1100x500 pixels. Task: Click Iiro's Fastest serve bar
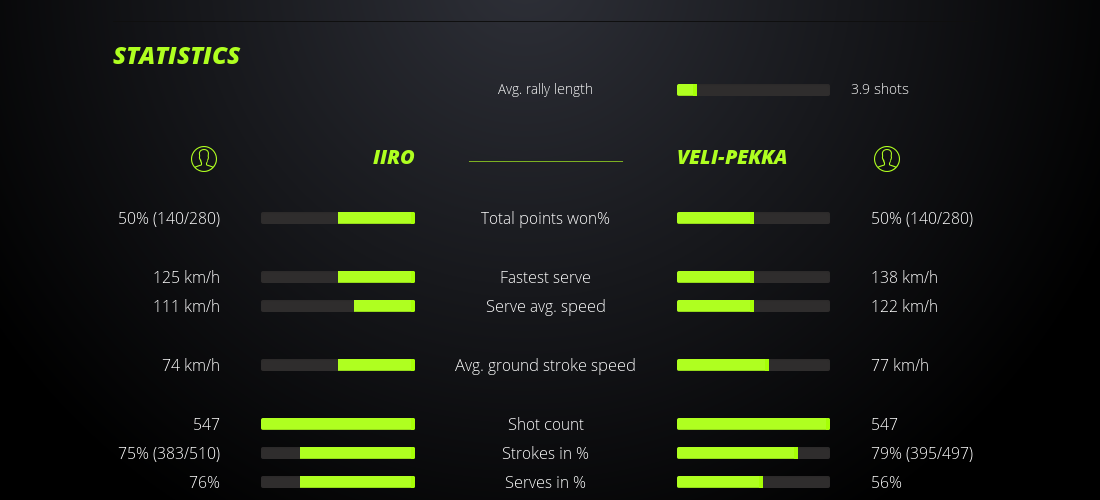click(338, 277)
